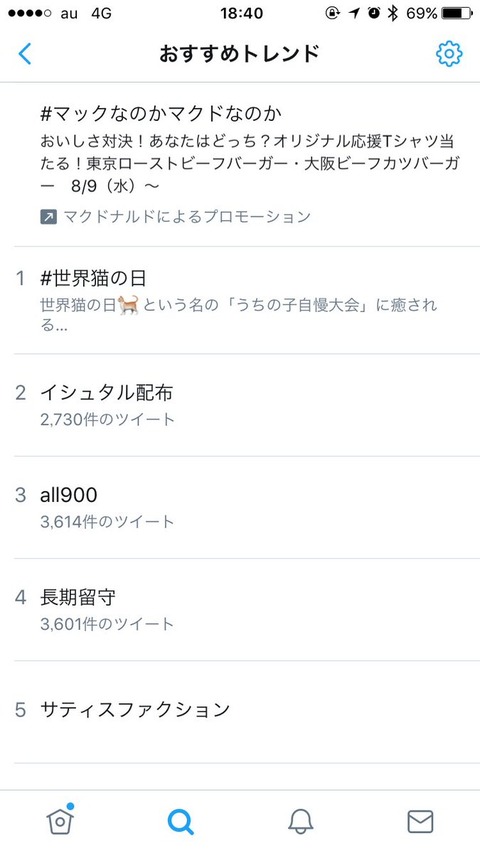
Task: Select the イシュタル配布 trend
Action: [x=240, y=405]
